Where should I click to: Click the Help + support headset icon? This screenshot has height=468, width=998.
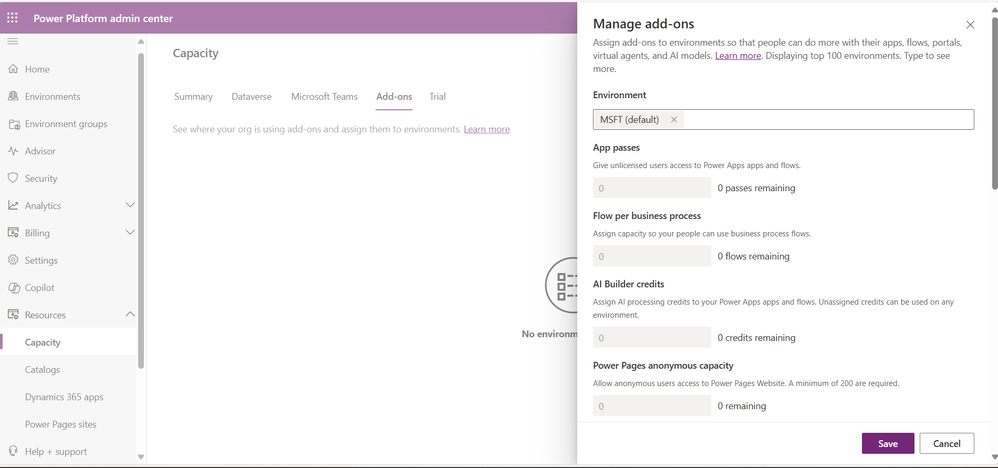coord(13,451)
